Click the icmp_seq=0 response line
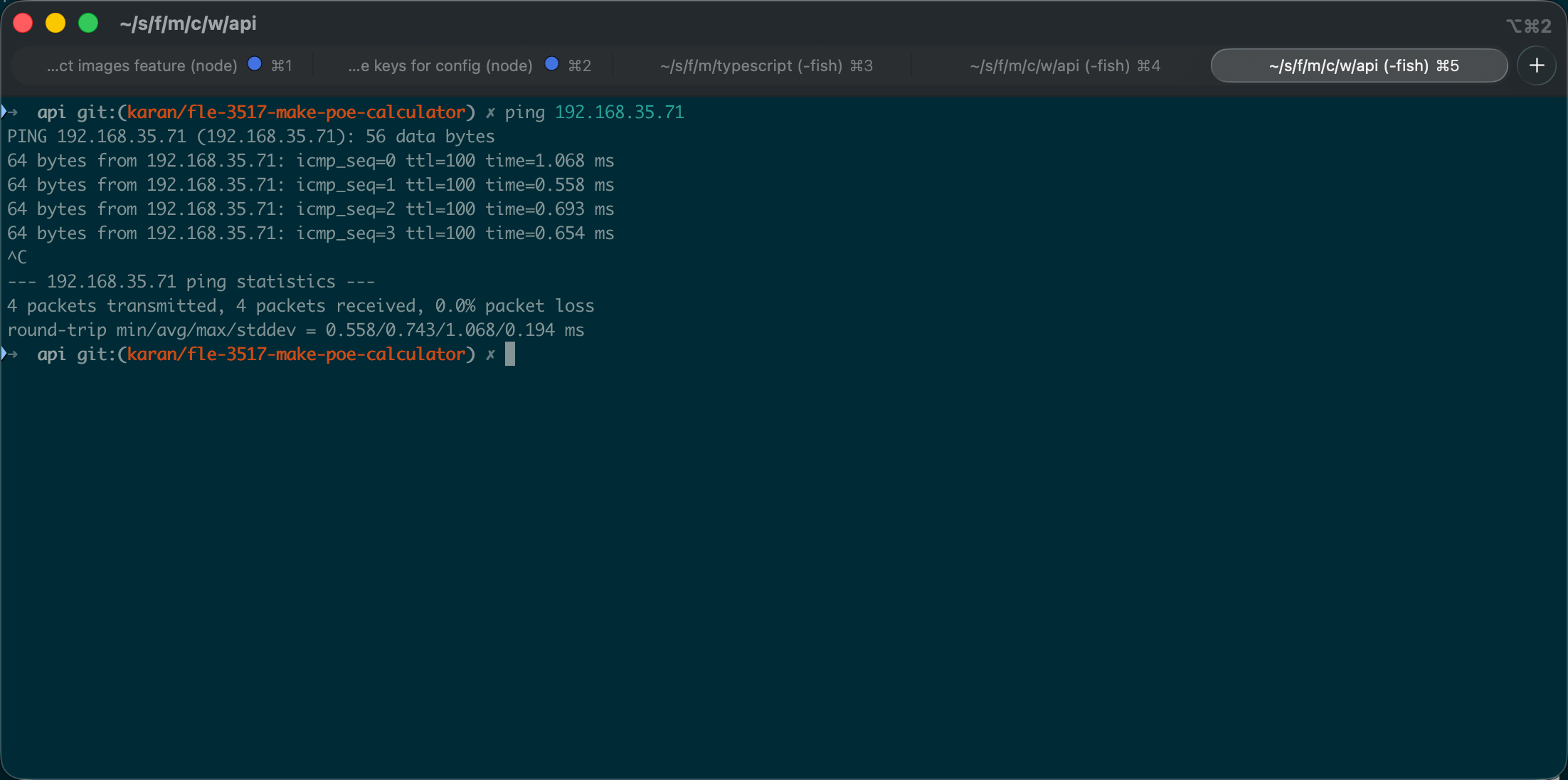 pyautogui.click(x=310, y=161)
